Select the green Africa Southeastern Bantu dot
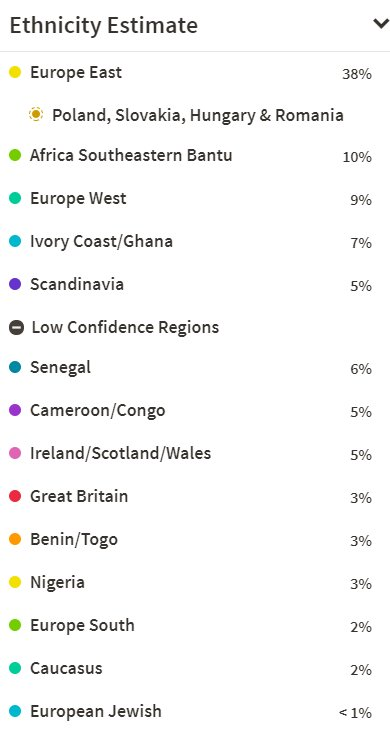 point(15,155)
